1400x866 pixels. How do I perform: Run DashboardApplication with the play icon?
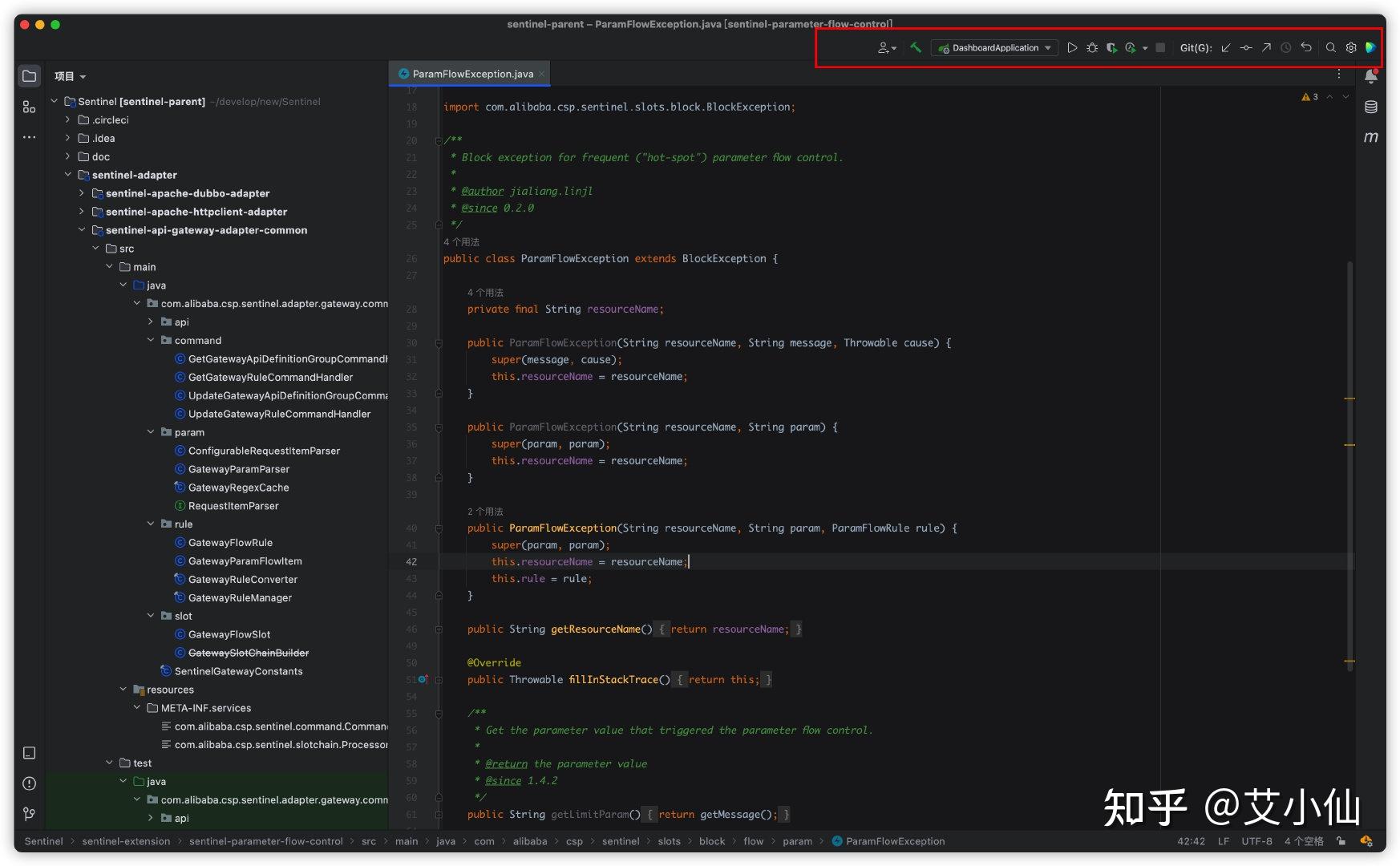click(x=1072, y=48)
